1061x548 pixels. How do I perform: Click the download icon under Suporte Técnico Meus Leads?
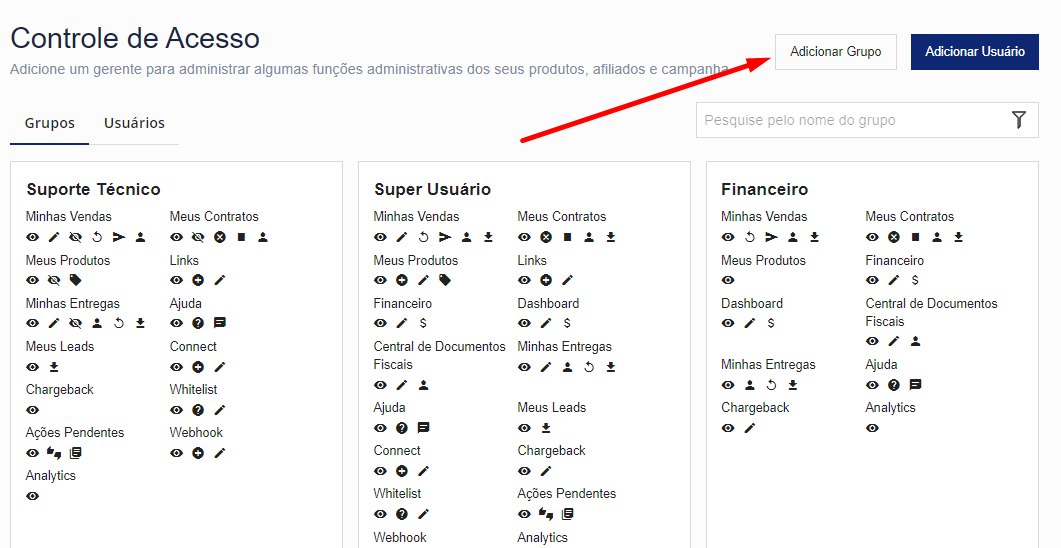click(54, 367)
